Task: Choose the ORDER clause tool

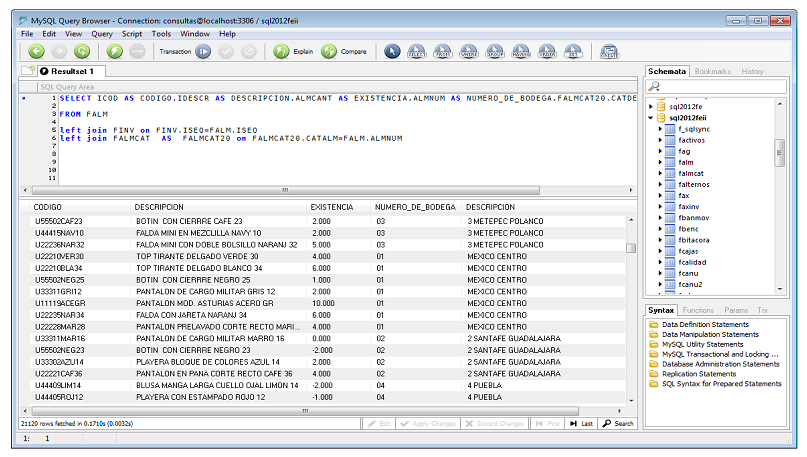Action: pos(547,51)
